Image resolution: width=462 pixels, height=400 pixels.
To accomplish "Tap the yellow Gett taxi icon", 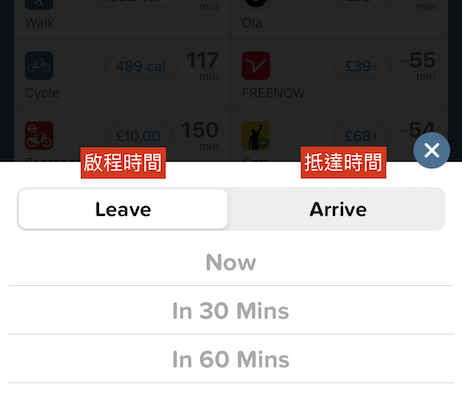I will [256, 136].
